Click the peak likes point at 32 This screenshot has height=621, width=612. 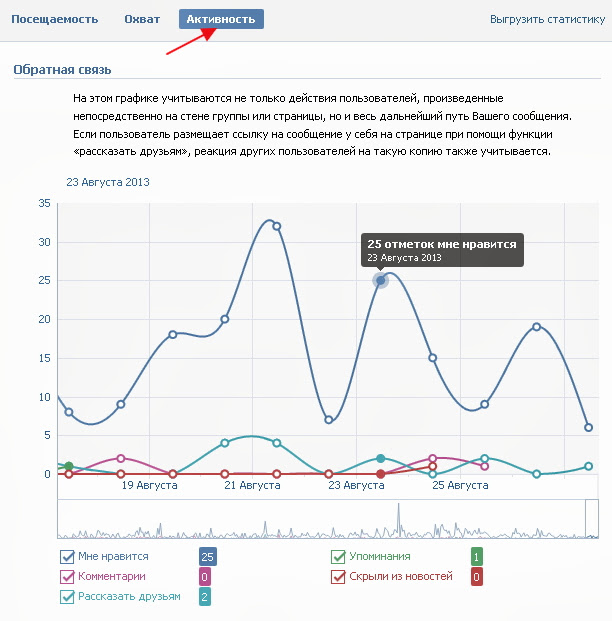277,226
